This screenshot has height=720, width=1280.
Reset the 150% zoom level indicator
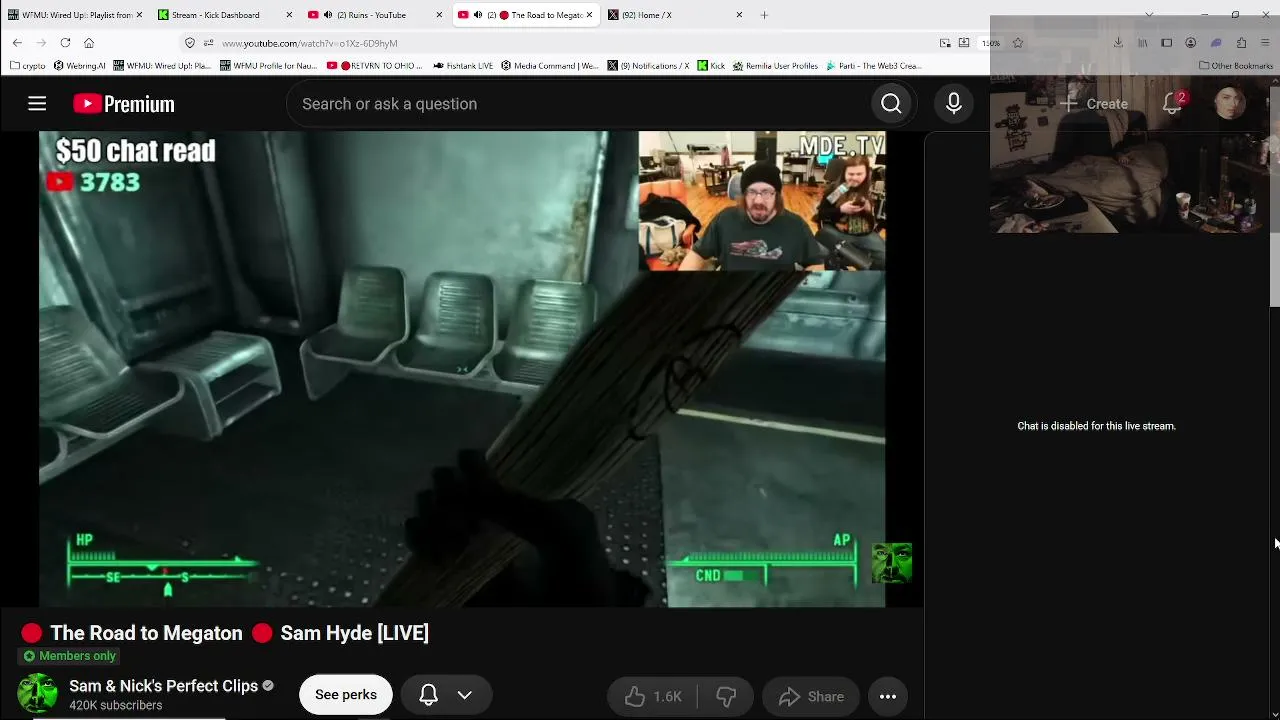point(991,43)
